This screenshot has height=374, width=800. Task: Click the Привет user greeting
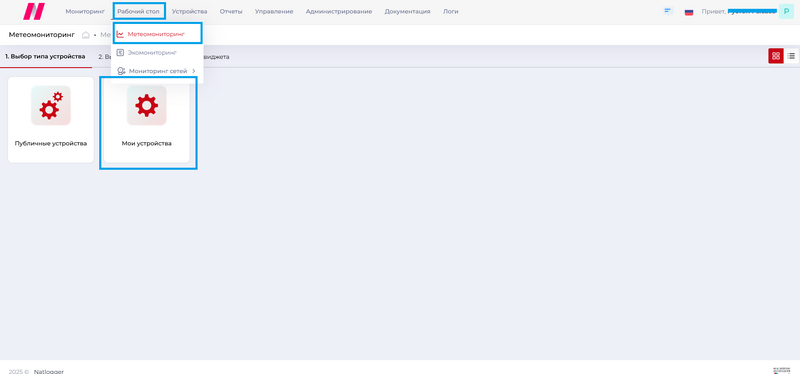pyautogui.click(x=739, y=11)
